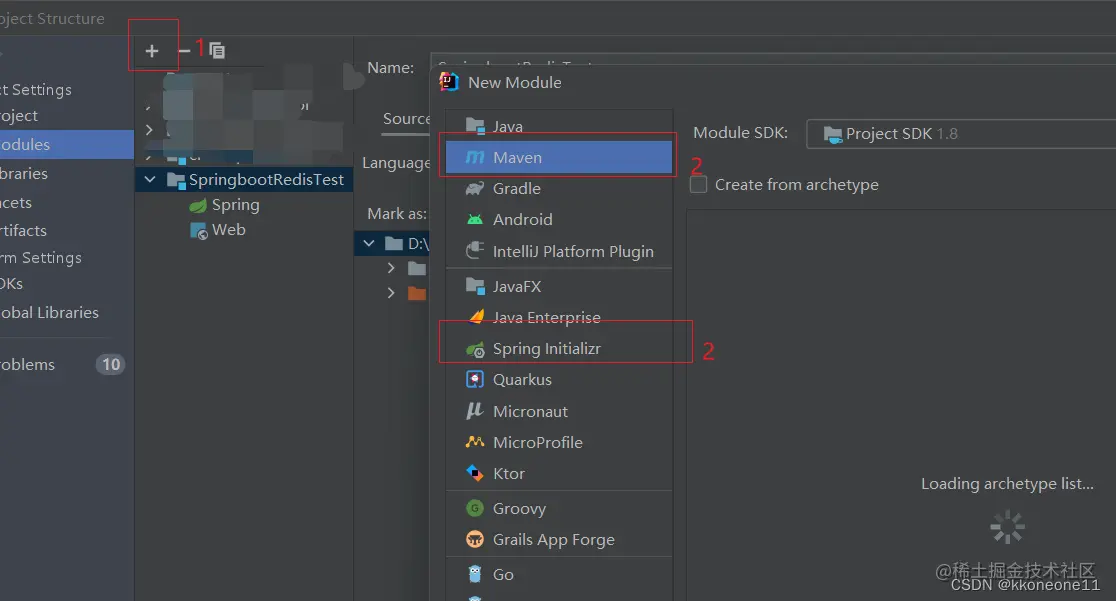Viewport: 1116px width, 601px height.
Task: Click the Groovy text label
Action: click(520, 508)
